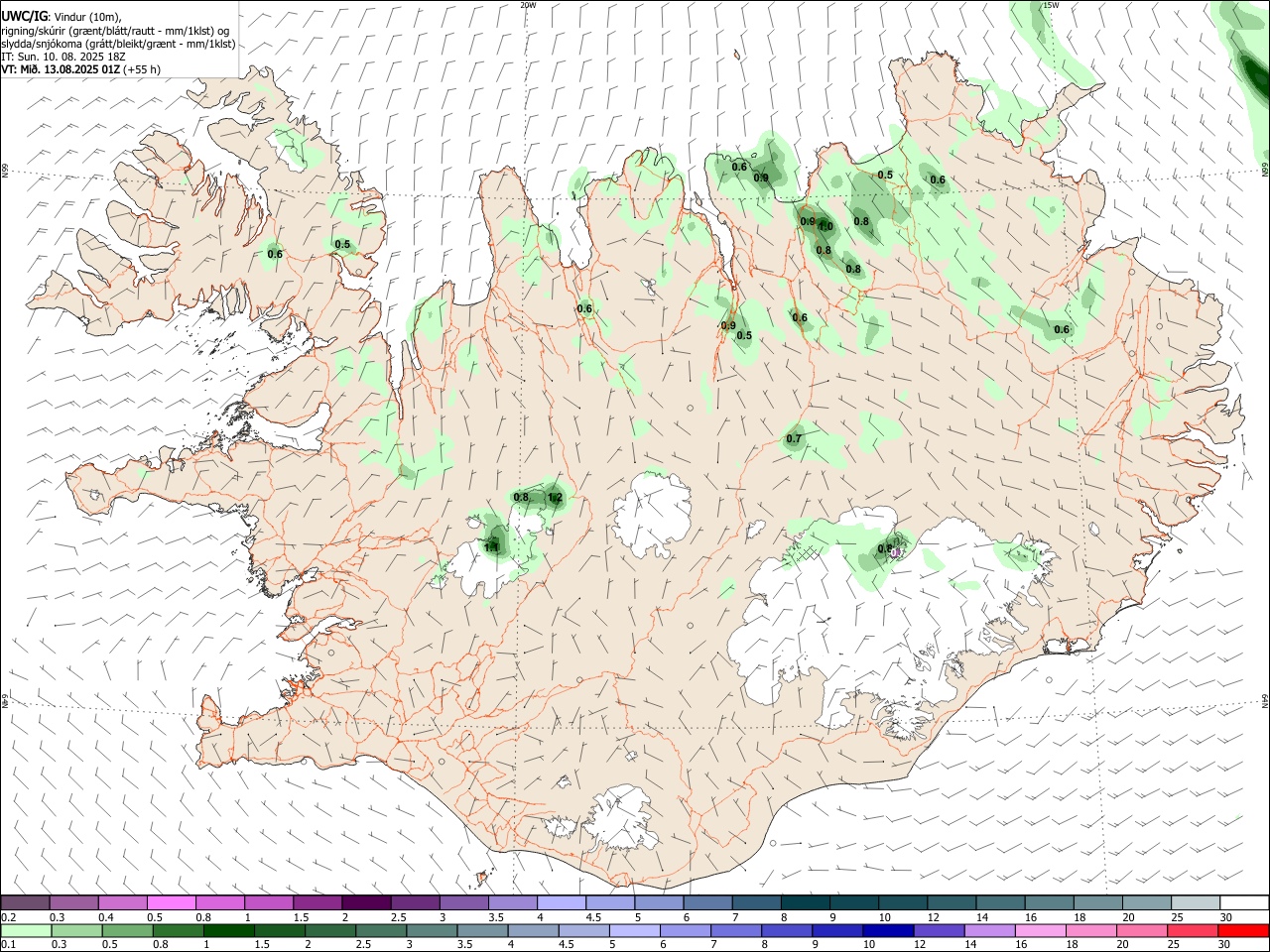Pick the slate blue sleet/snow swatch labeled 6
The image size is (1270, 952).
(x=707, y=902)
